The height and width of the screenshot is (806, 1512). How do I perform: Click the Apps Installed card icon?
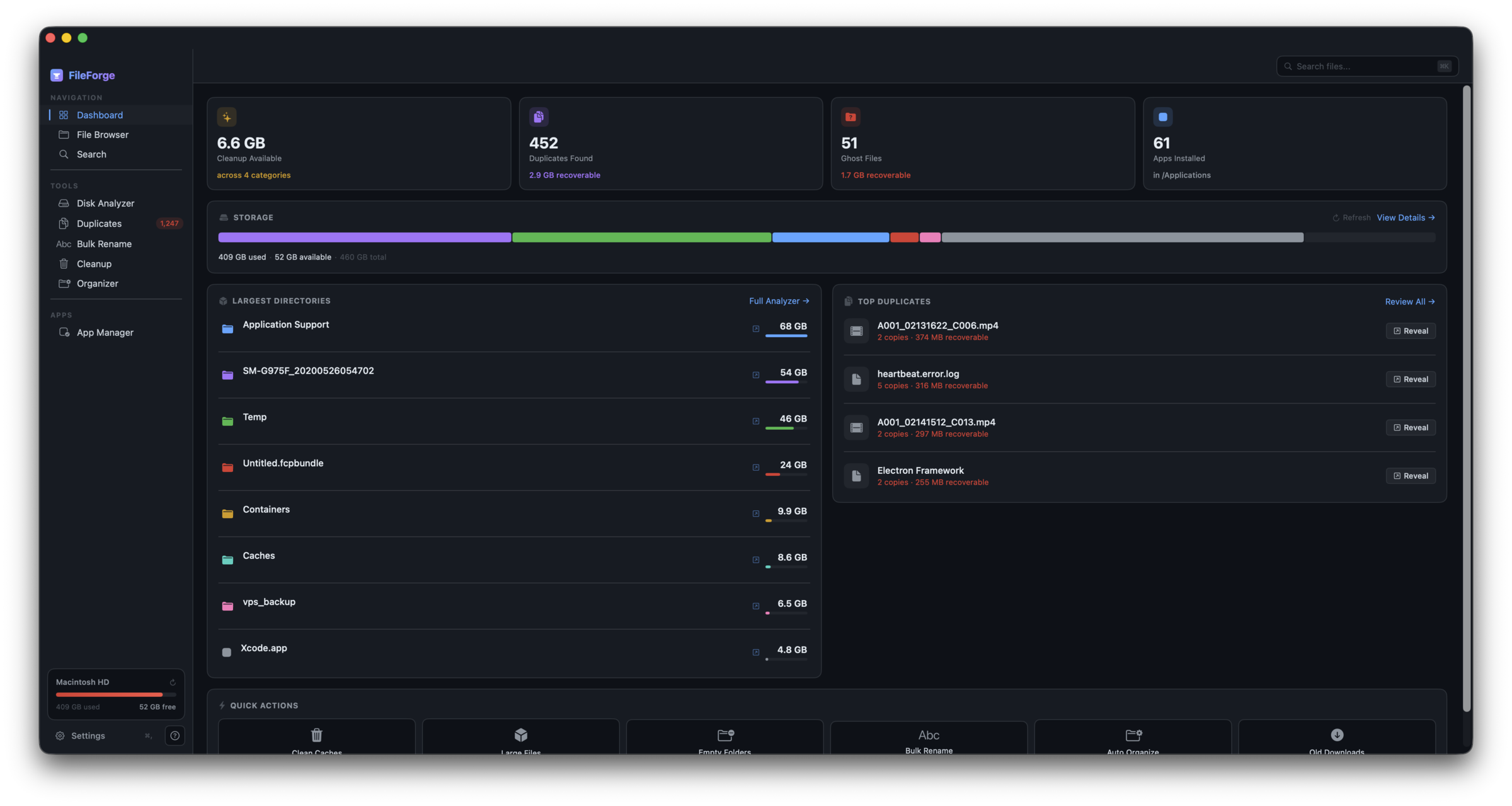click(1163, 117)
